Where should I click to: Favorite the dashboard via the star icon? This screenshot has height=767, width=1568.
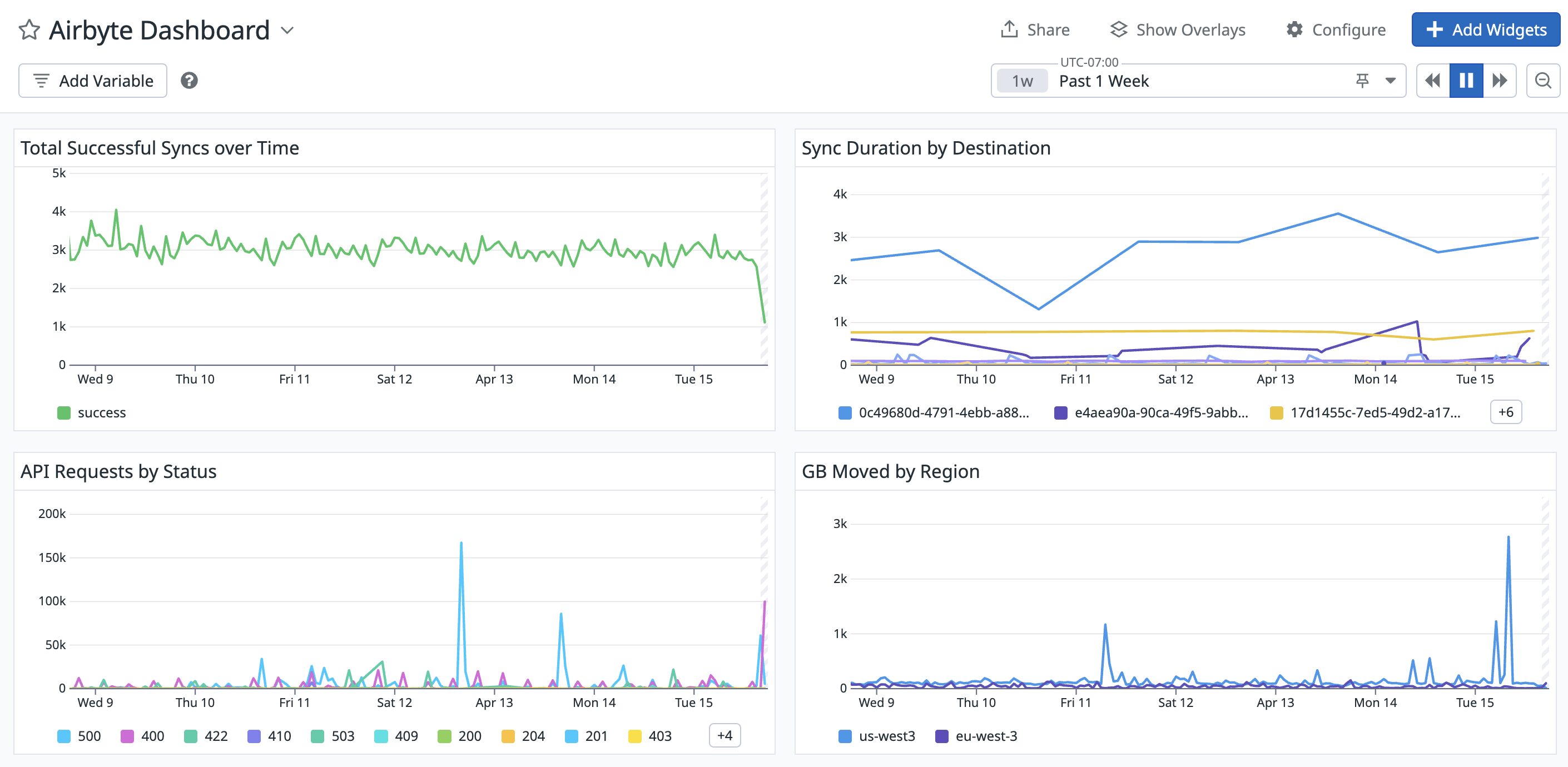pos(28,29)
